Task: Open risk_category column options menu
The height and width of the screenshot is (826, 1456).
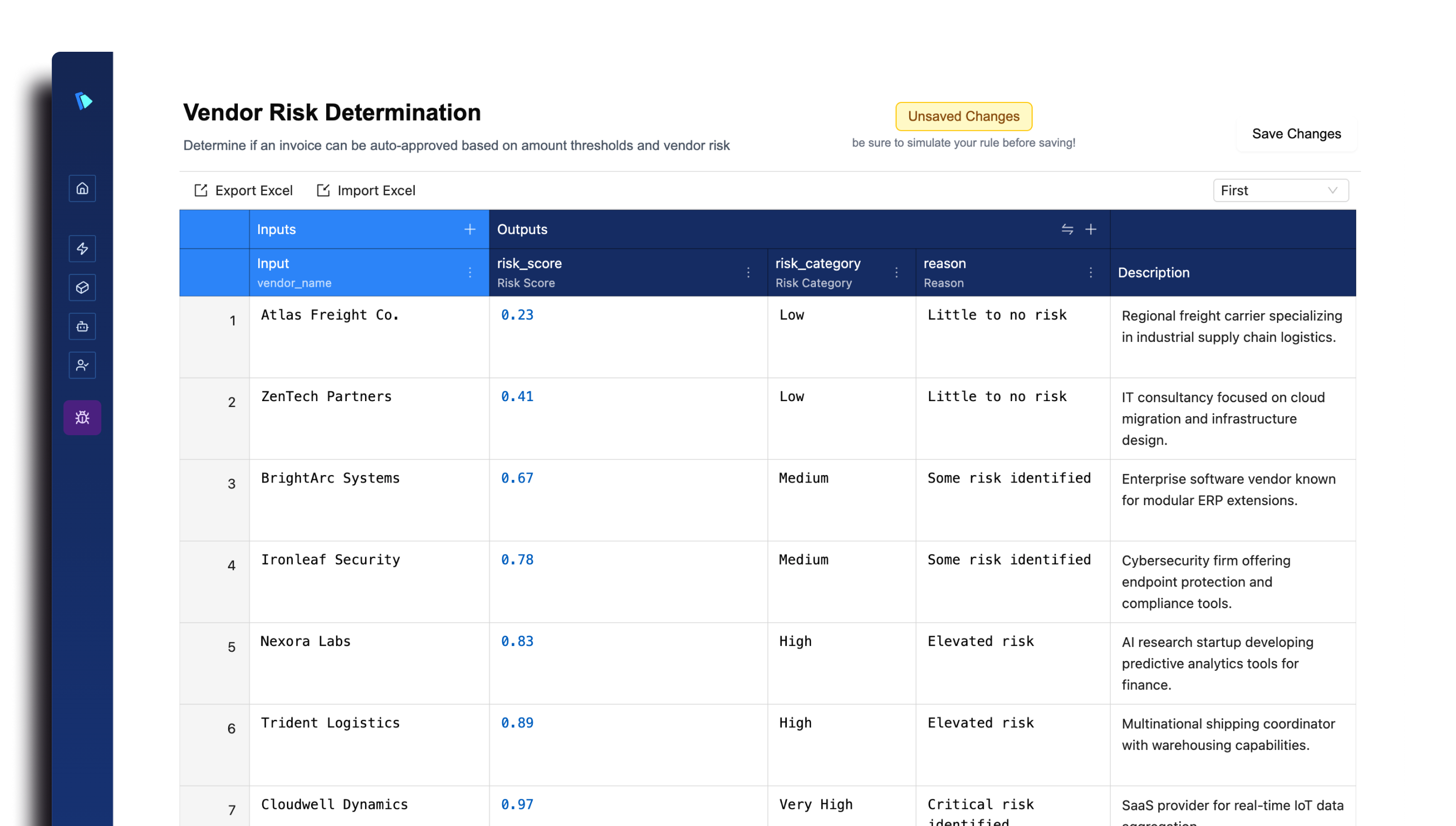Action: coord(897,272)
